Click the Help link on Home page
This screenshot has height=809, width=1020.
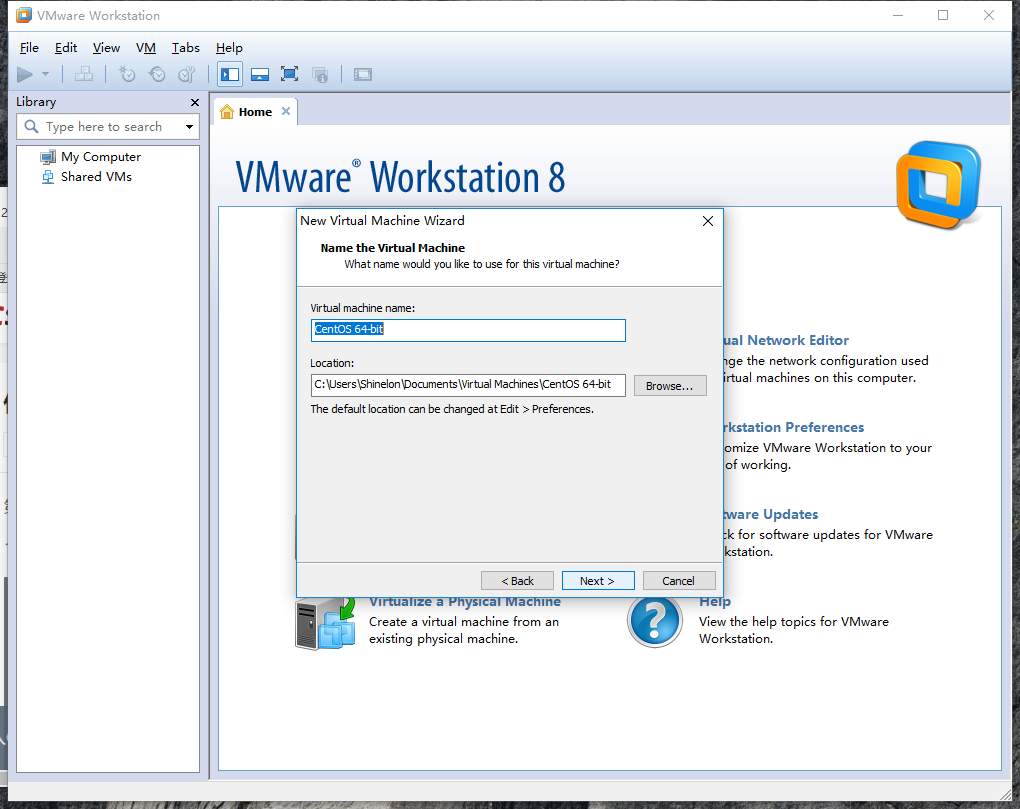click(x=715, y=602)
